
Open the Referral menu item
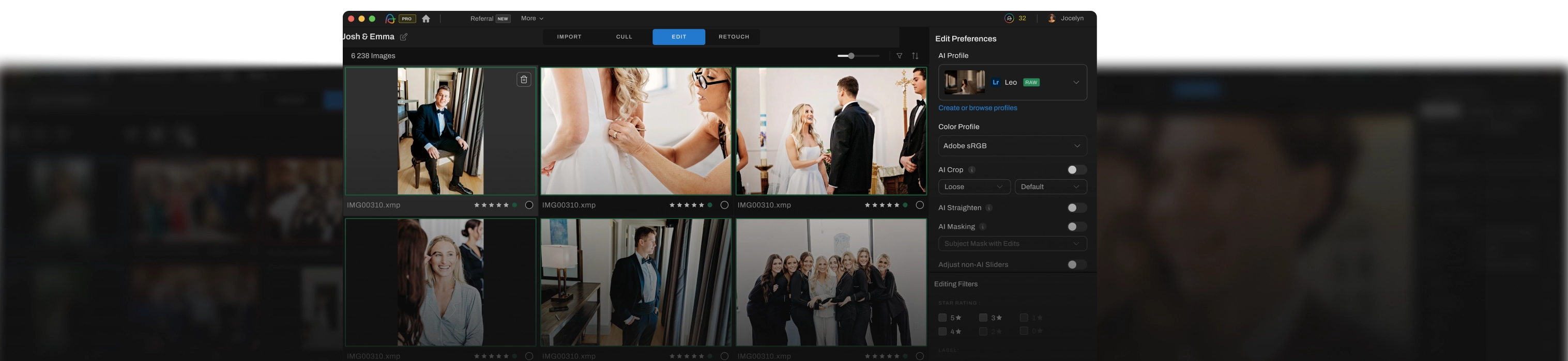pyautogui.click(x=481, y=19)
